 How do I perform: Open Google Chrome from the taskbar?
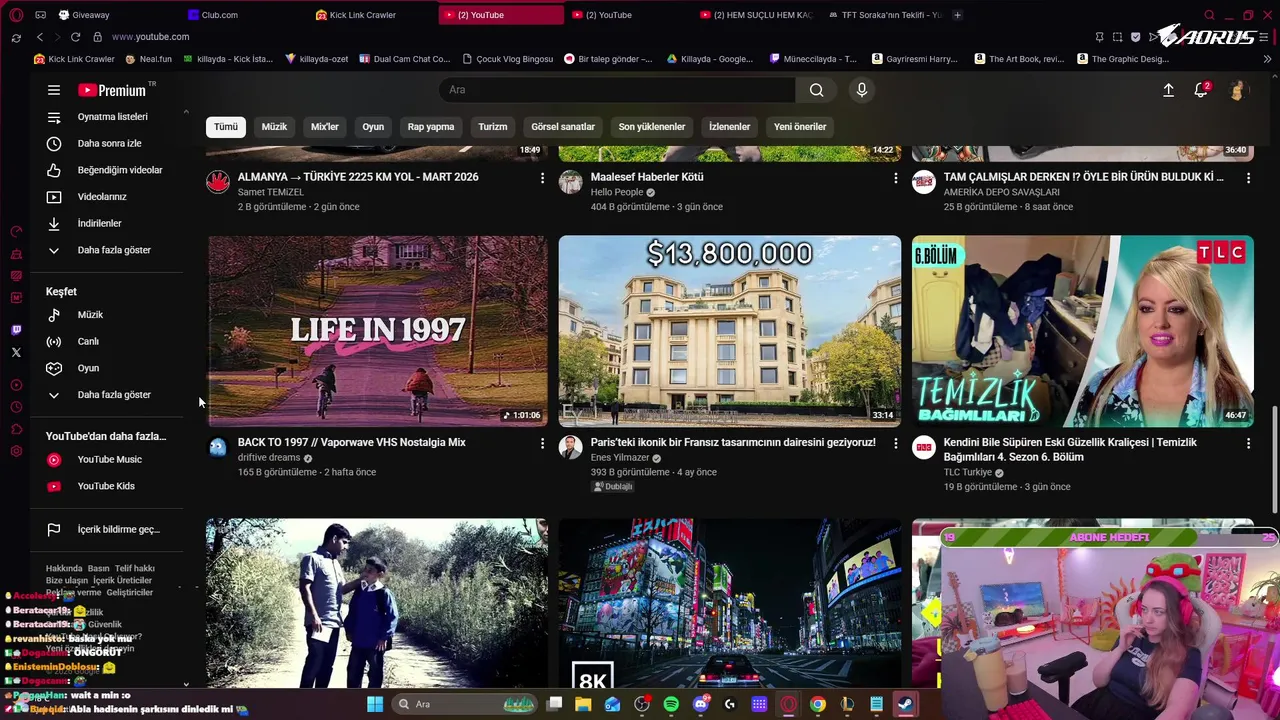817,704
